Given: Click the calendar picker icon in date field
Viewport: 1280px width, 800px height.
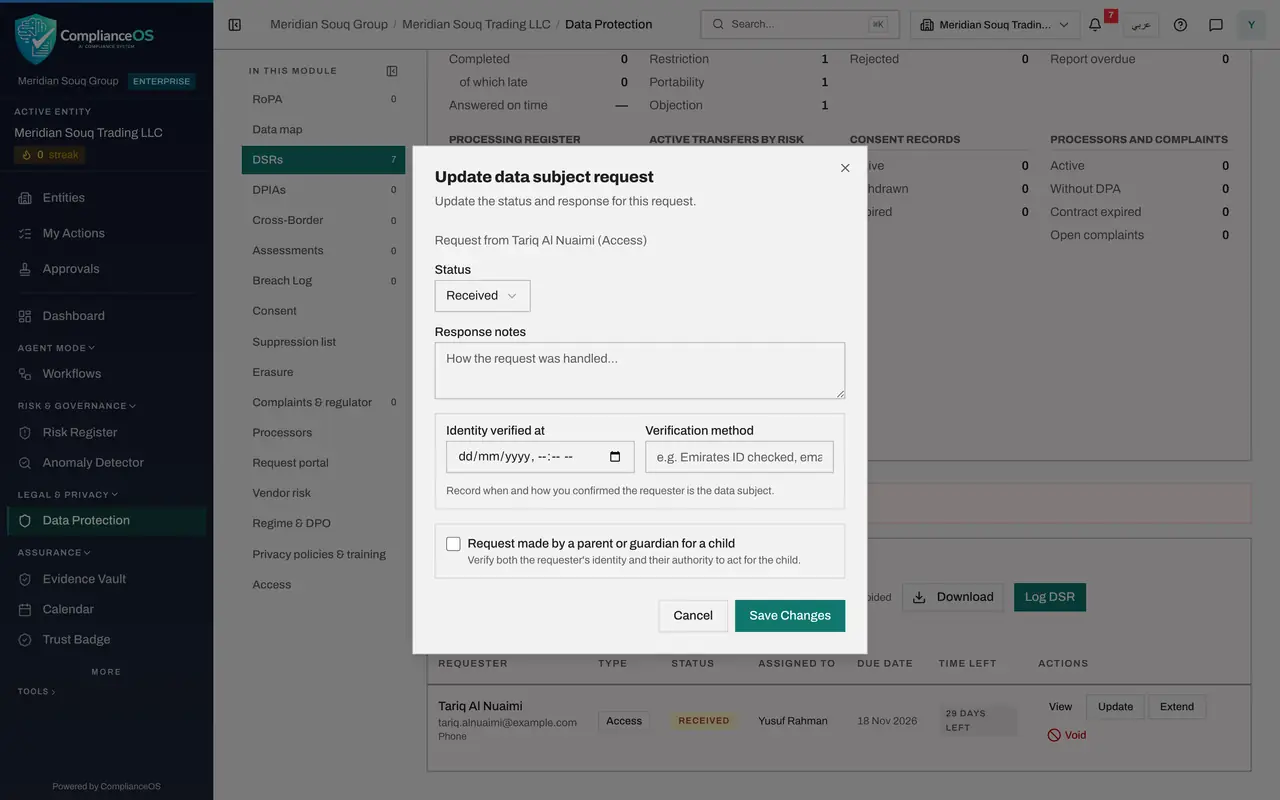Looking at the screenshot, I should pos(615,457).
